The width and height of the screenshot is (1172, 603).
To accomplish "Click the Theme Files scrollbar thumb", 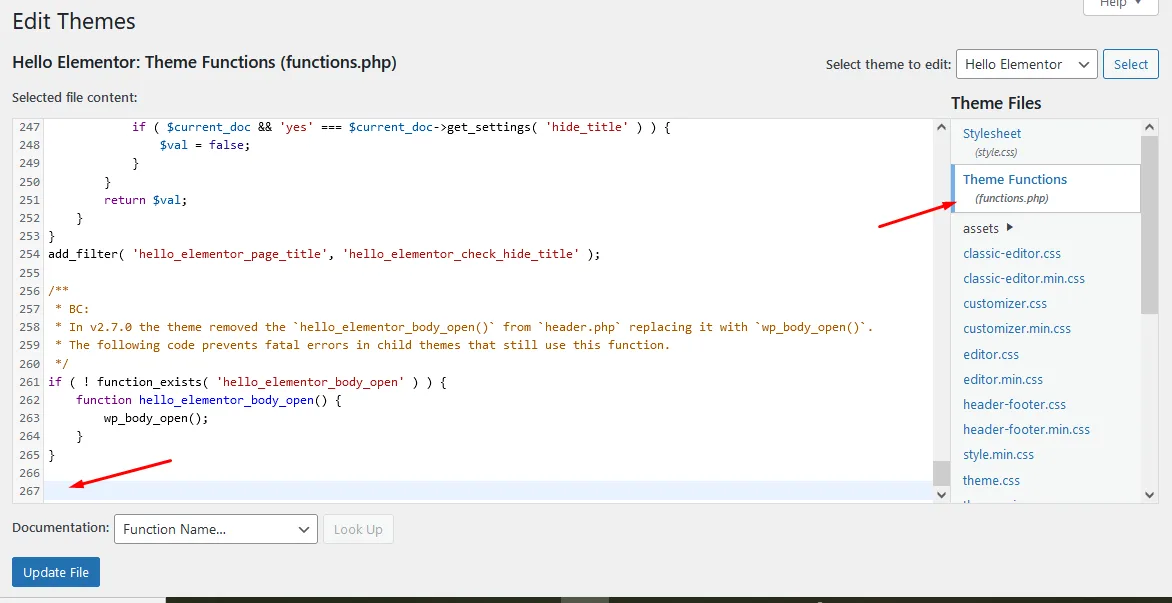I will coord(1150,224).
